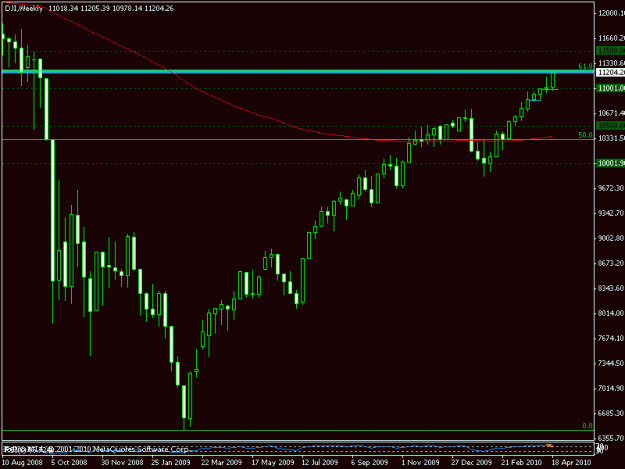625x469 pixels.
Task: Click the 10331.50 price axis label
Action: pos(611,138)
